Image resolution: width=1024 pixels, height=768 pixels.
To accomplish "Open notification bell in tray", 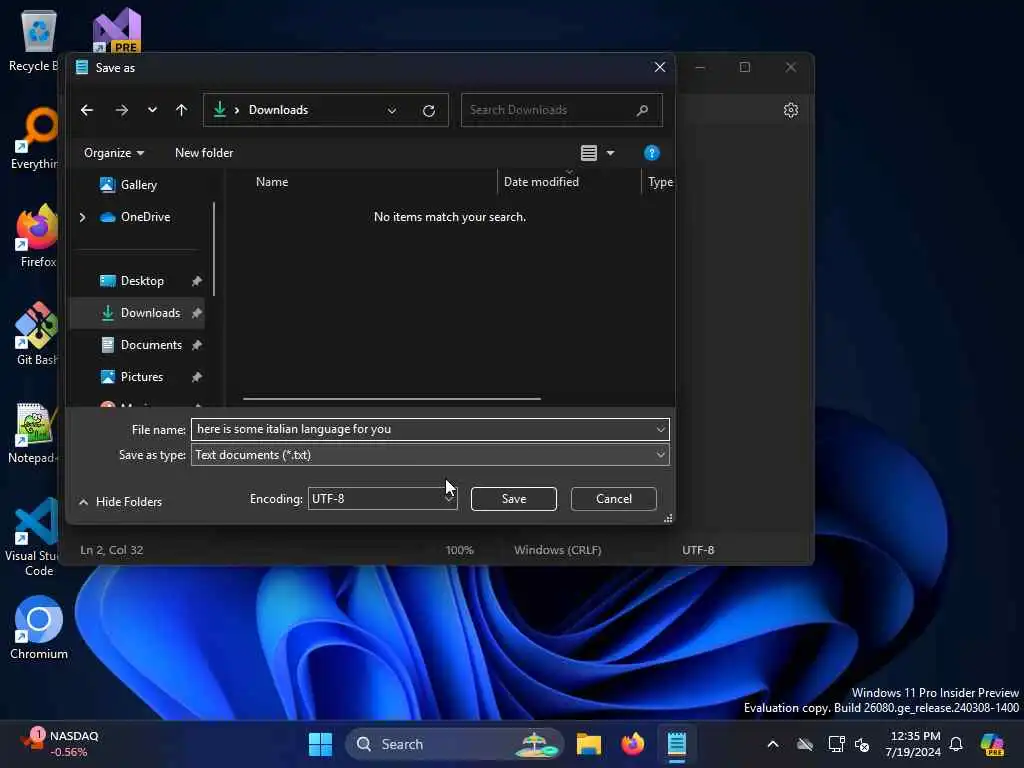I will 956,744.
